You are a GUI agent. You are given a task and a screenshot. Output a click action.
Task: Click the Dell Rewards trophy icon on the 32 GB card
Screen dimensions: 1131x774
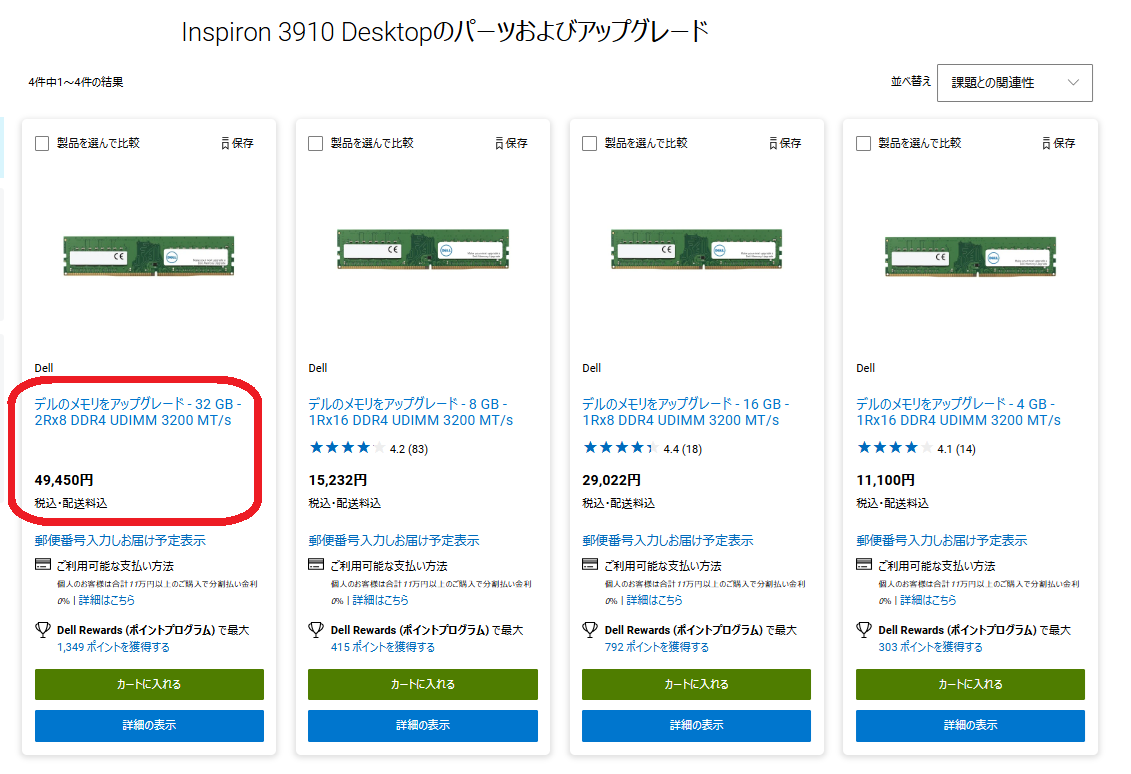(x=43, y=630)
